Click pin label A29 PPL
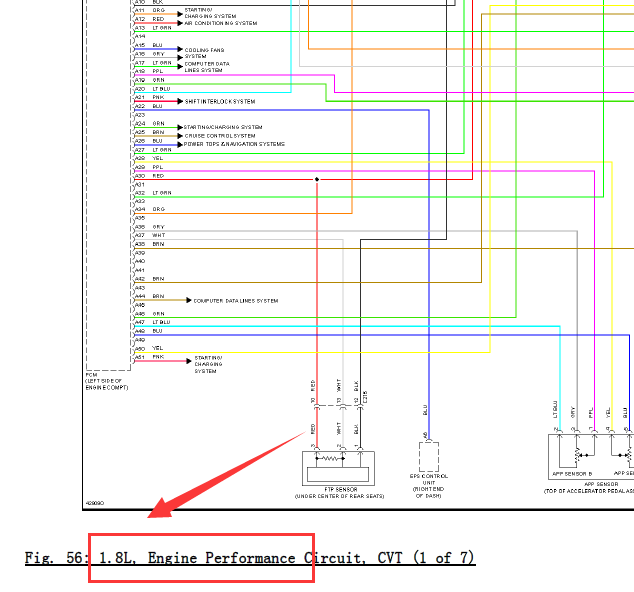This screenshot has height=592, width=634. click(x=149, y=167)
